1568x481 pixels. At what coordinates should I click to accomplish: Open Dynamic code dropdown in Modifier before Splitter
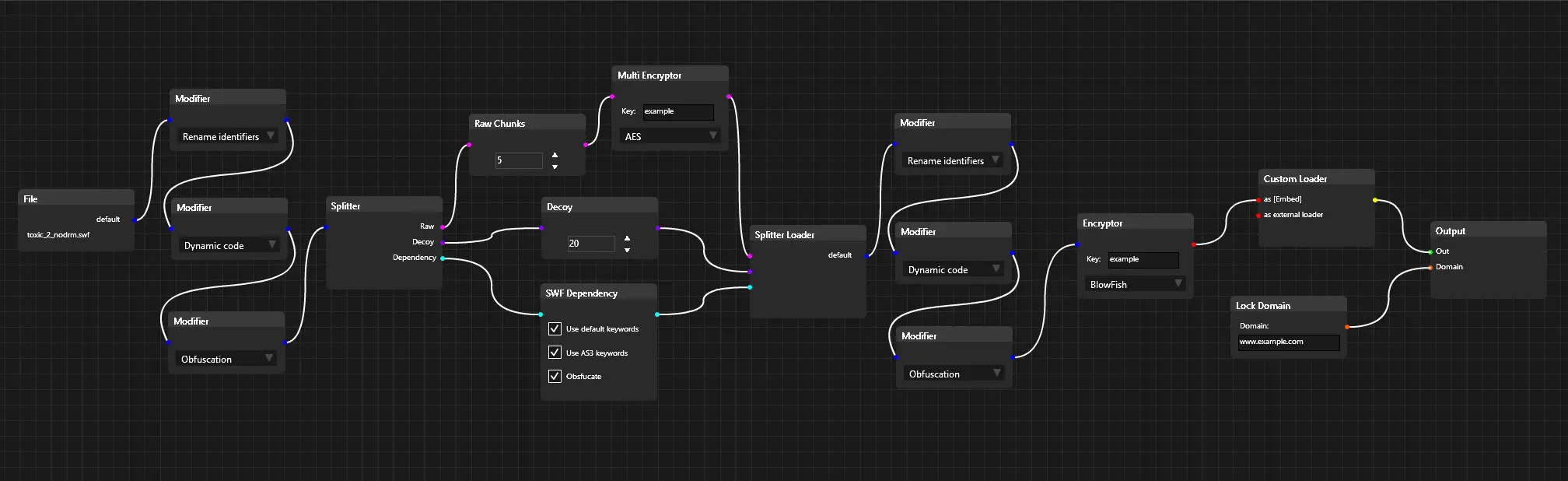[x=229, y=245]
